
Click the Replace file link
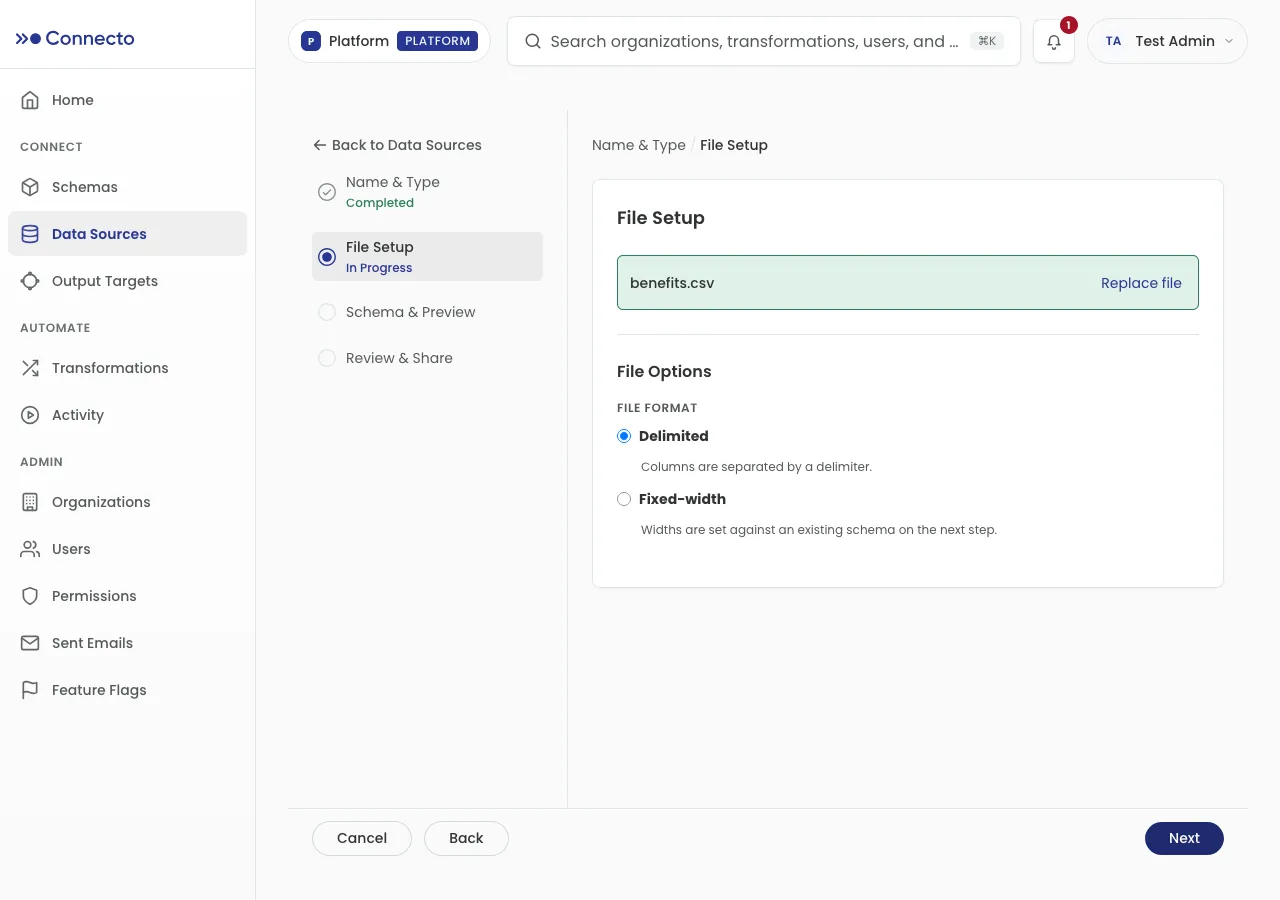(x=1141, y=283)
